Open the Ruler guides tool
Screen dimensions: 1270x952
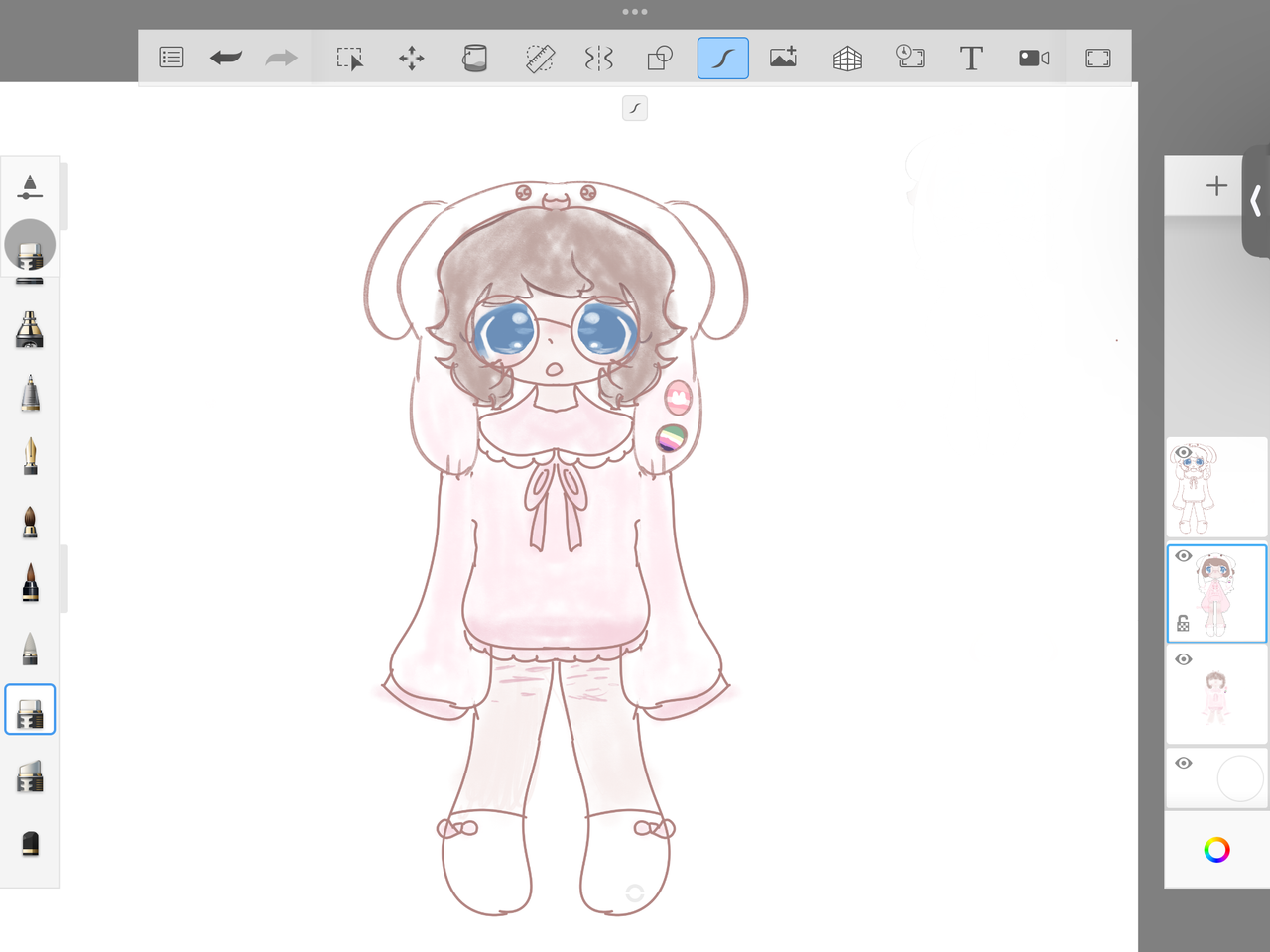tap(539, 59)
